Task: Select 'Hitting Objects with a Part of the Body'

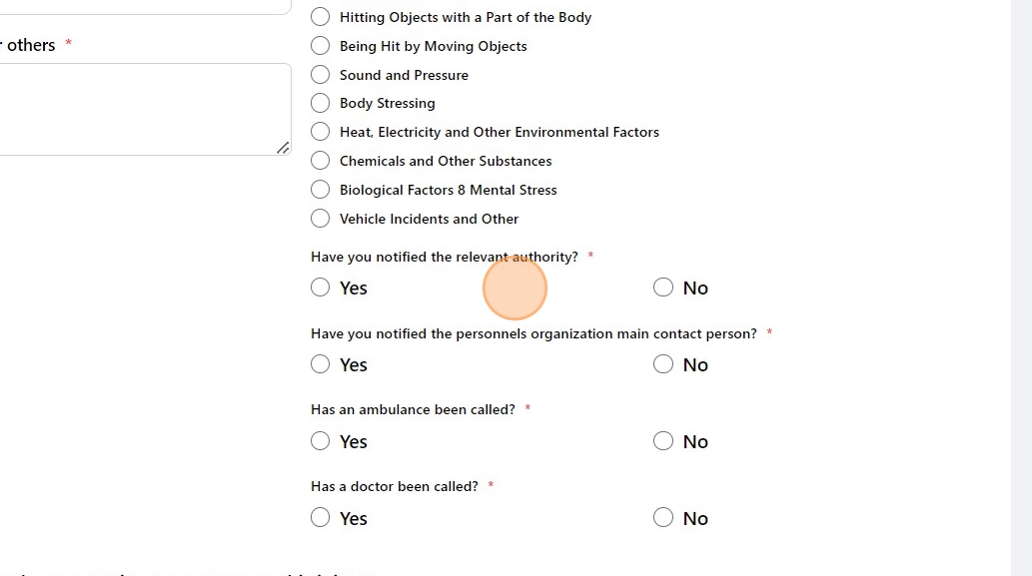Action: (320, 17)
